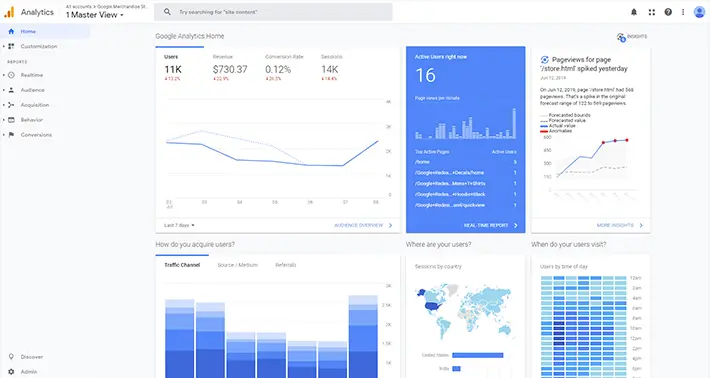Select the Sessions metric tab

pos(331,67)
